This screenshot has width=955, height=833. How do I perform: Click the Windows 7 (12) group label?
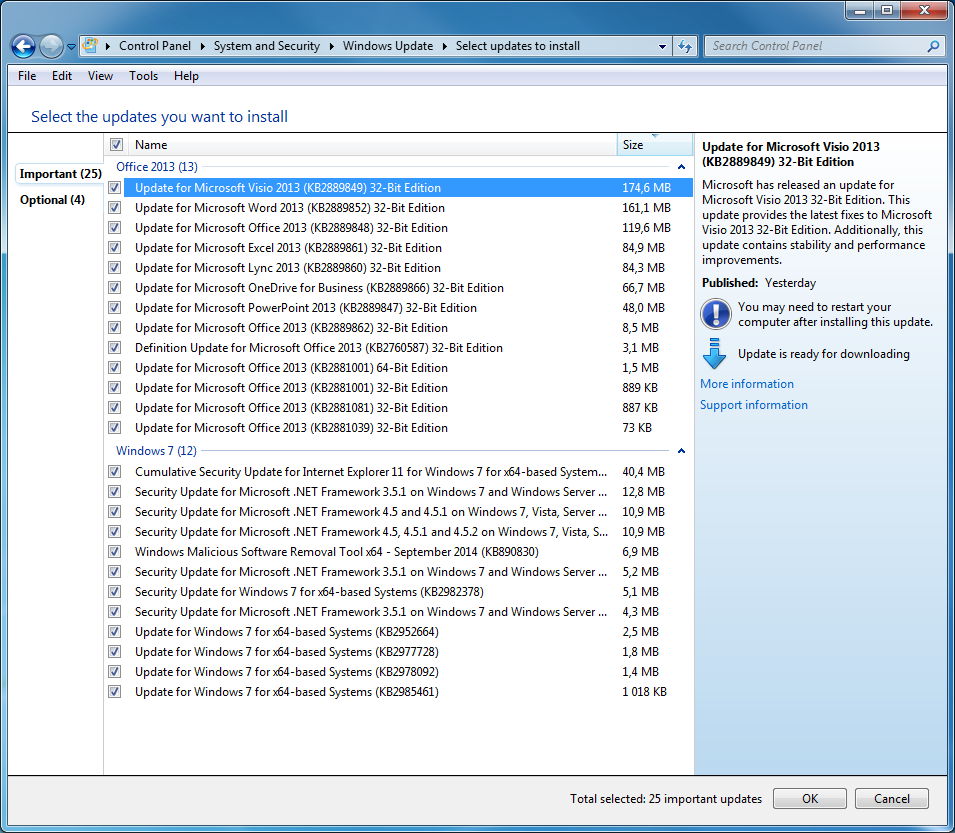click(156, 451)
